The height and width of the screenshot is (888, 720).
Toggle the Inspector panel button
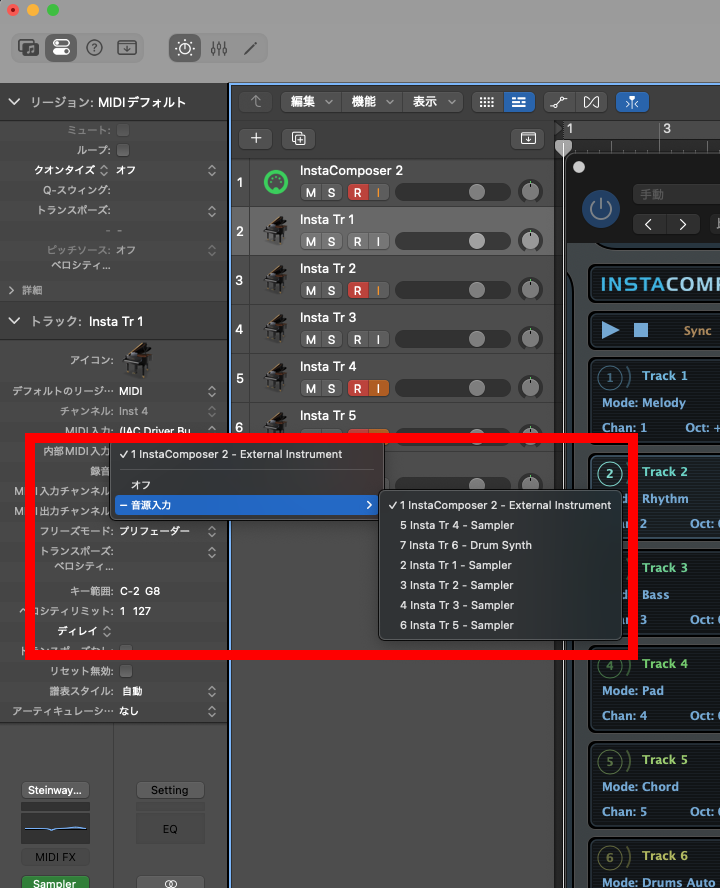pyautogui.click(x=61, y=48)
